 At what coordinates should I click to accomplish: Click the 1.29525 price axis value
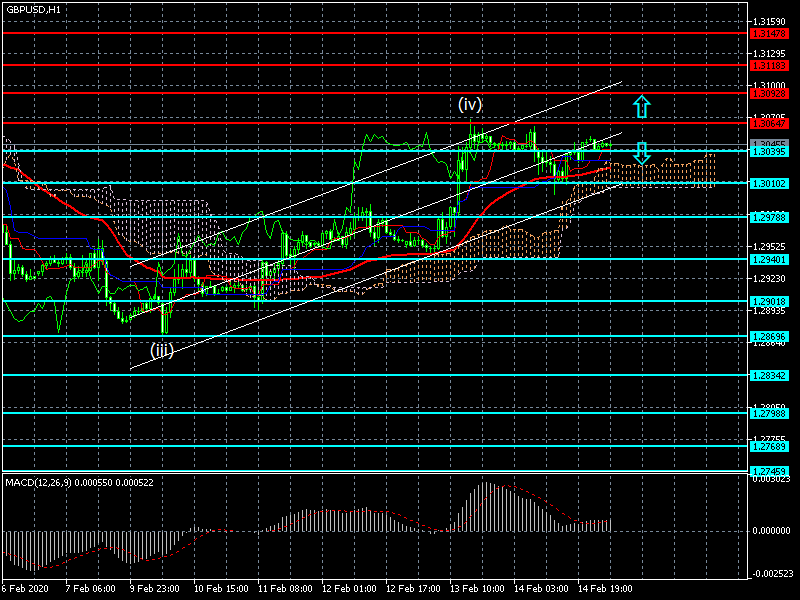pyautogui.click(x=769, y=246)
